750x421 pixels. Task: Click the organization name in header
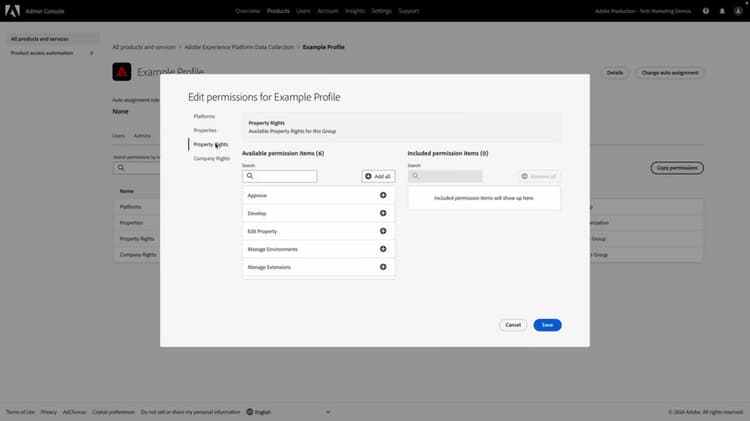tap(643, 11)
